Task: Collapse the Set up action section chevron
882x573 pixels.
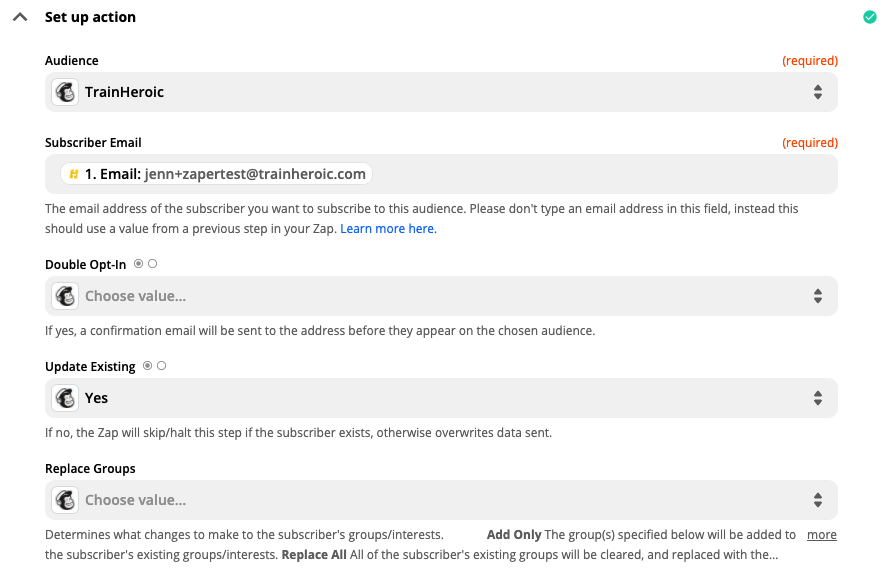Action: [20, 17]
